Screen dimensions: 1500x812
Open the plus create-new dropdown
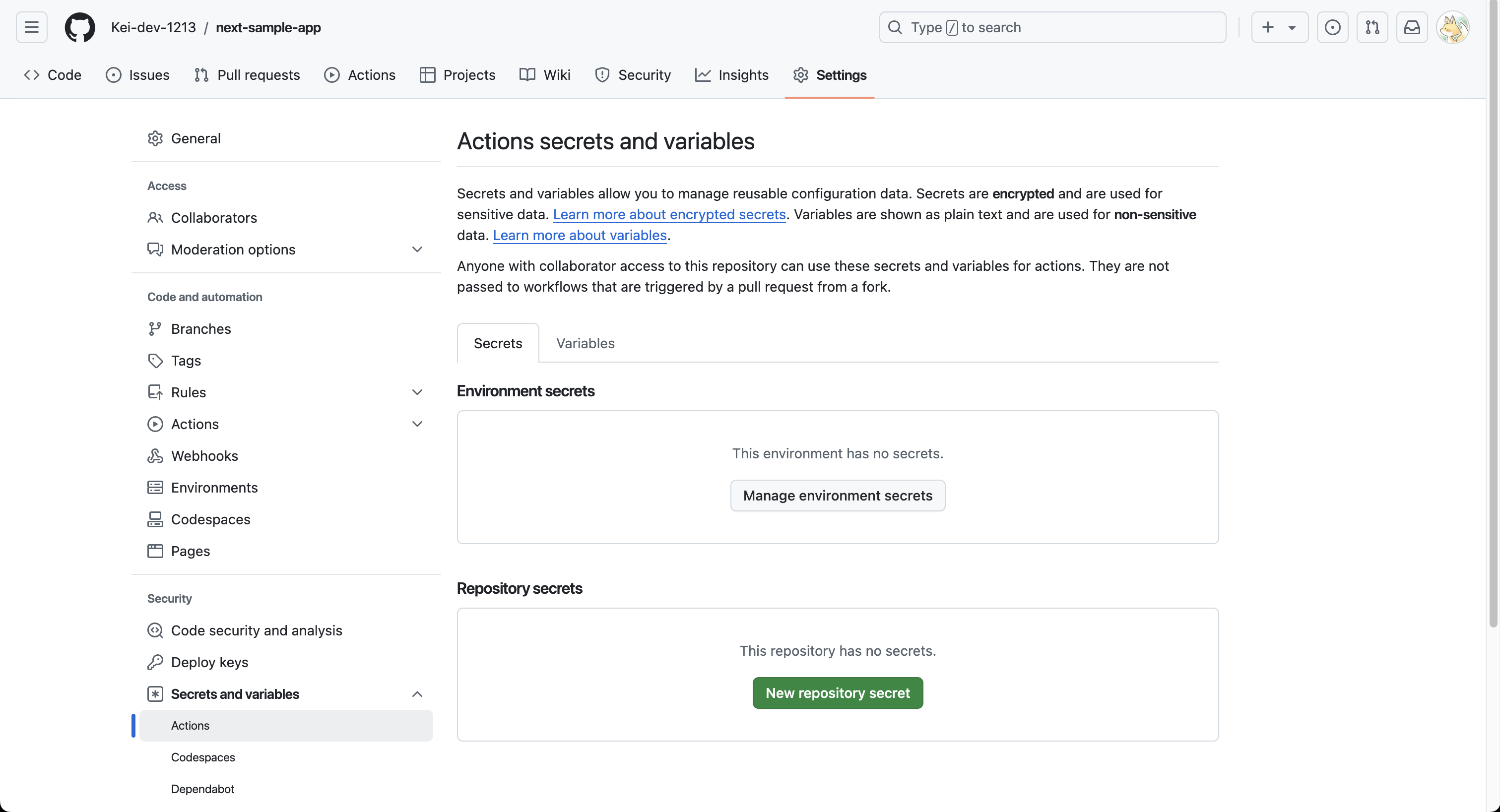1279,27
